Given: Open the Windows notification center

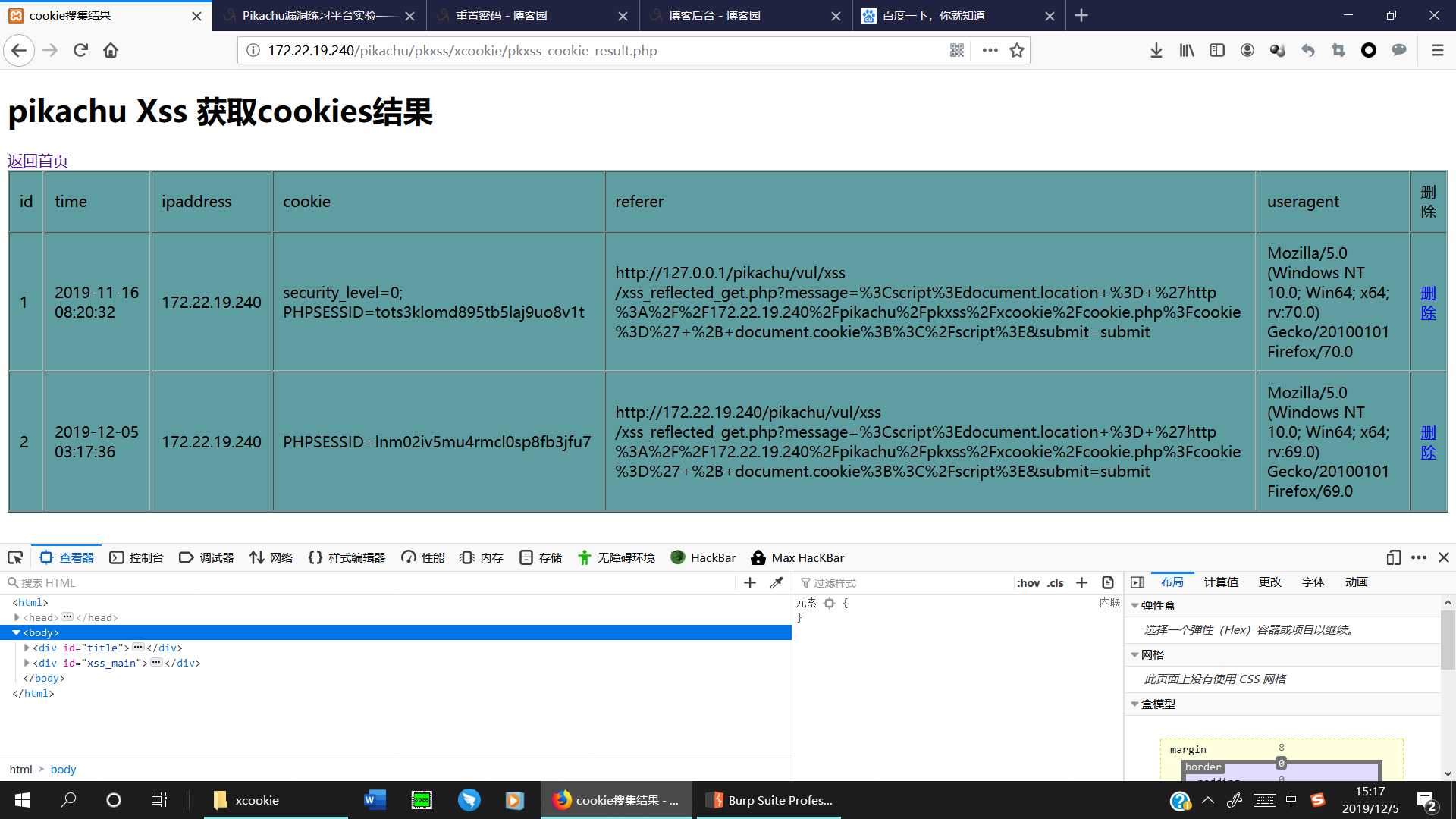Looking at the screenshot, I should (x=1426, y=800).
